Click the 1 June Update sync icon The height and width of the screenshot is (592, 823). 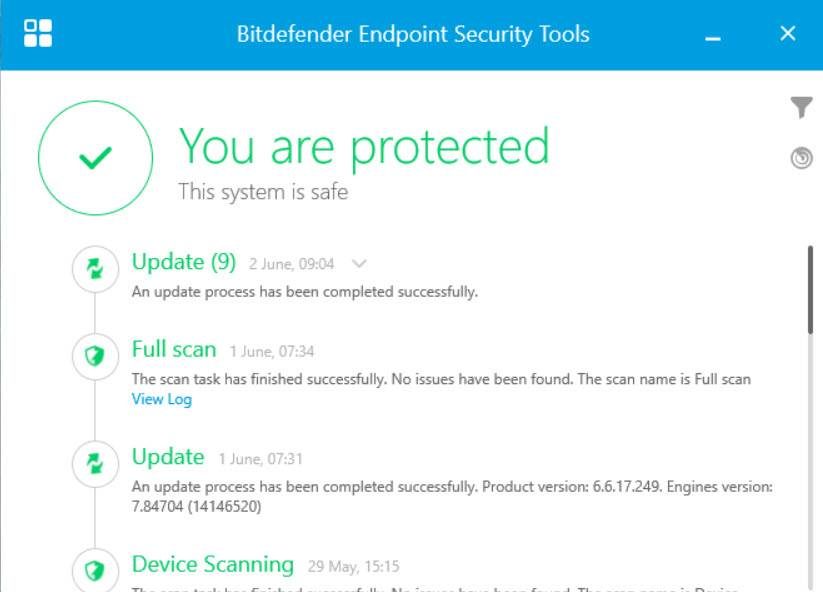click(95, 464)
